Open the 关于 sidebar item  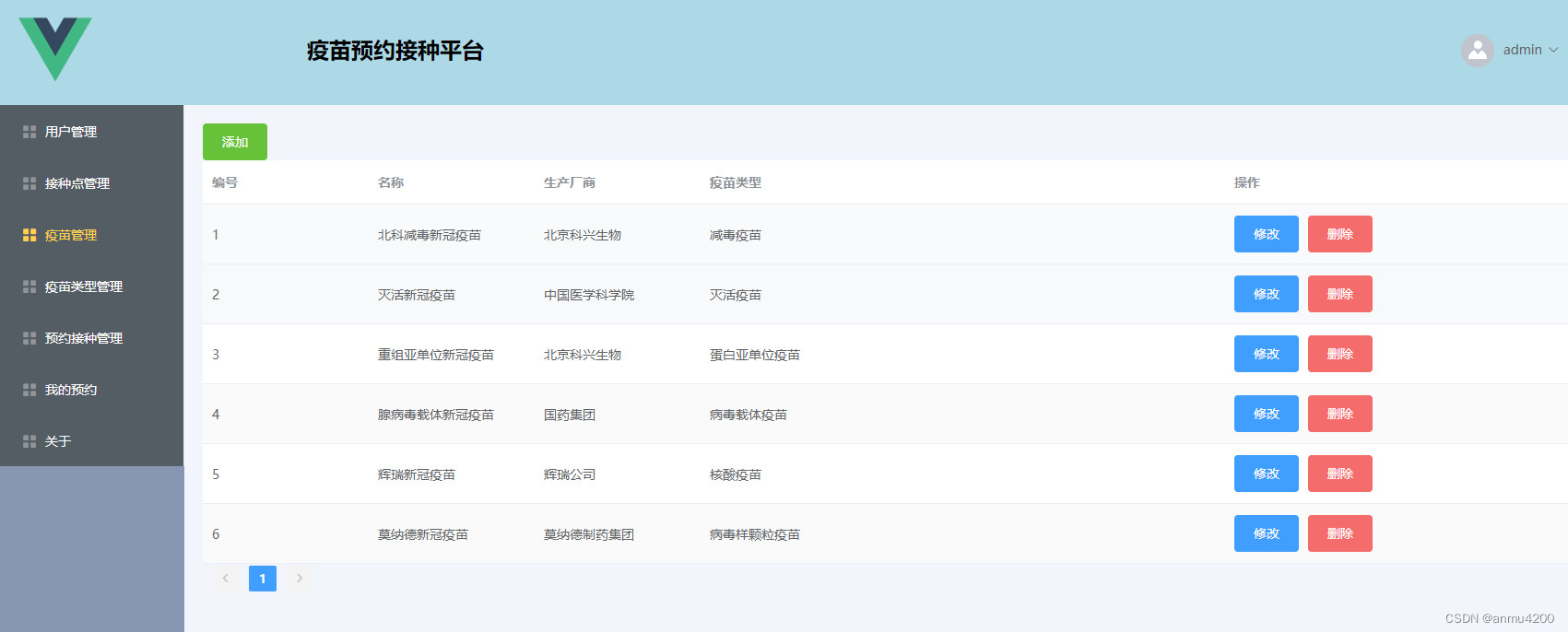pos(92,441)
